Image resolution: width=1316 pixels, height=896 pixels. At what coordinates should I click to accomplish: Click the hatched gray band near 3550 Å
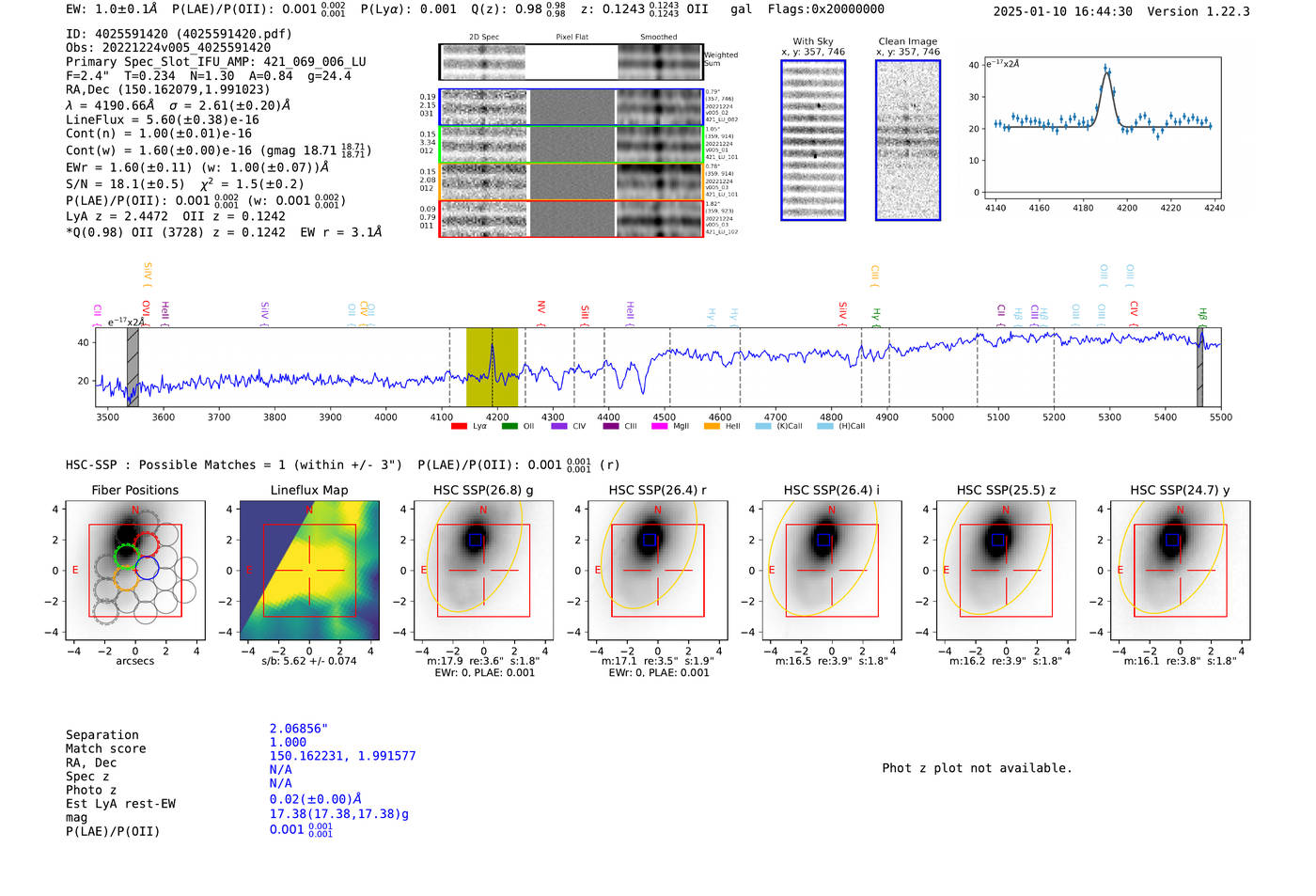133,367
